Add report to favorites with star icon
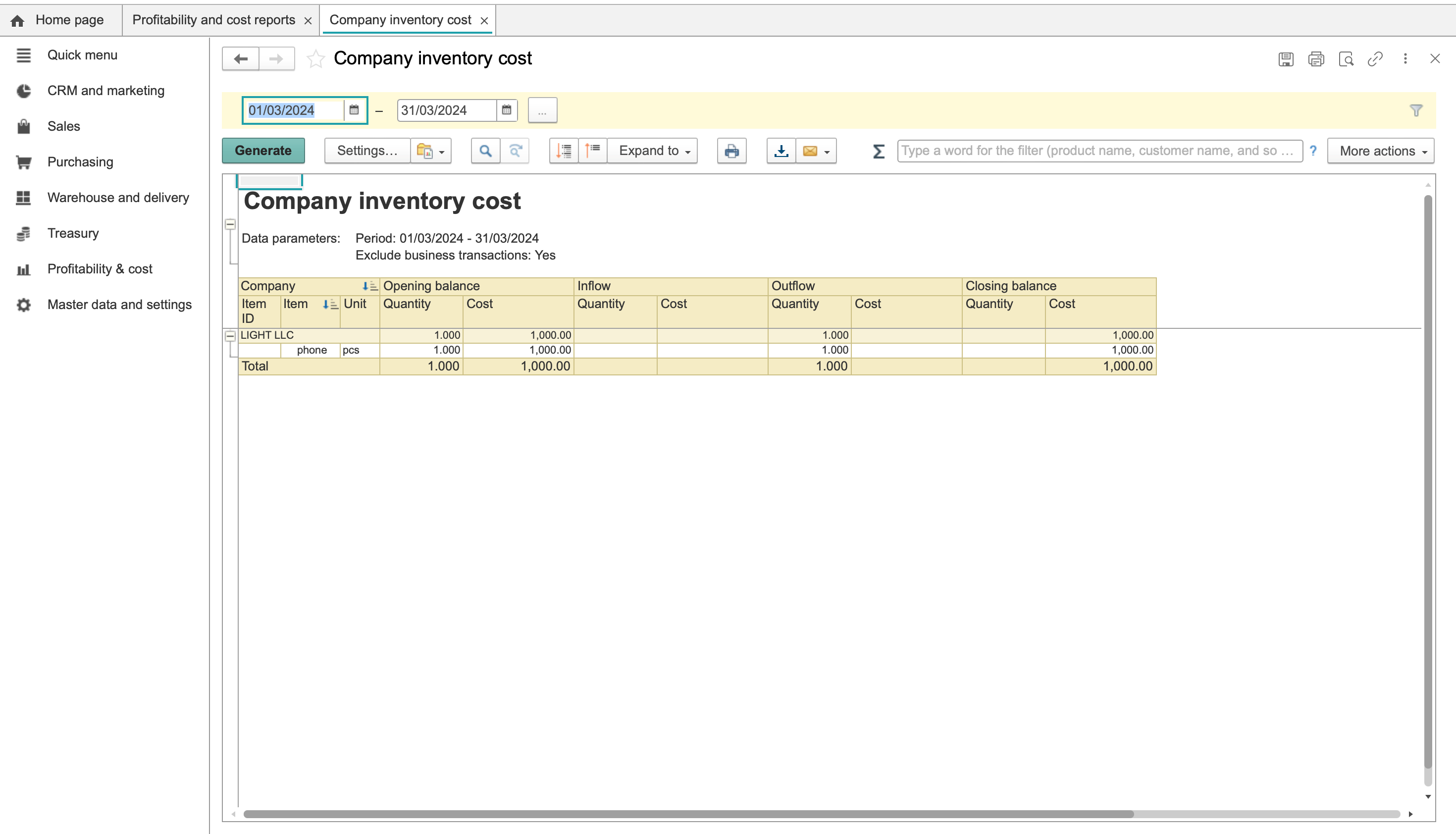 click(x=315, y=58)
